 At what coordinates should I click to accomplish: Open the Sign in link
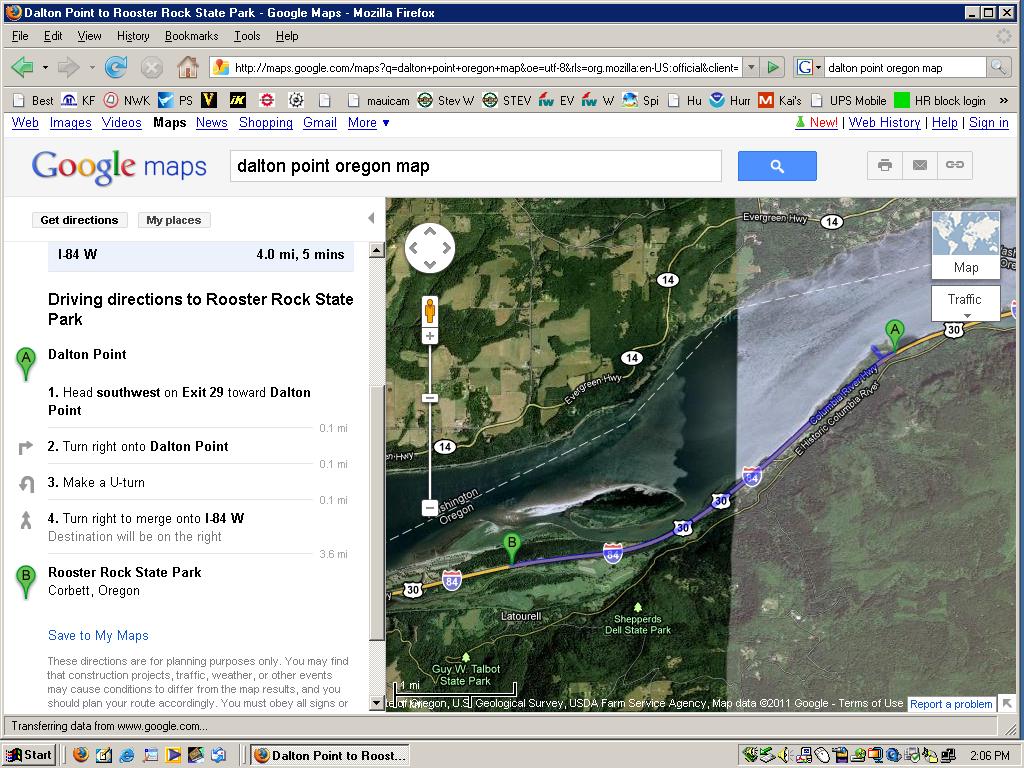pyautogui.click(x=989, y=123)
